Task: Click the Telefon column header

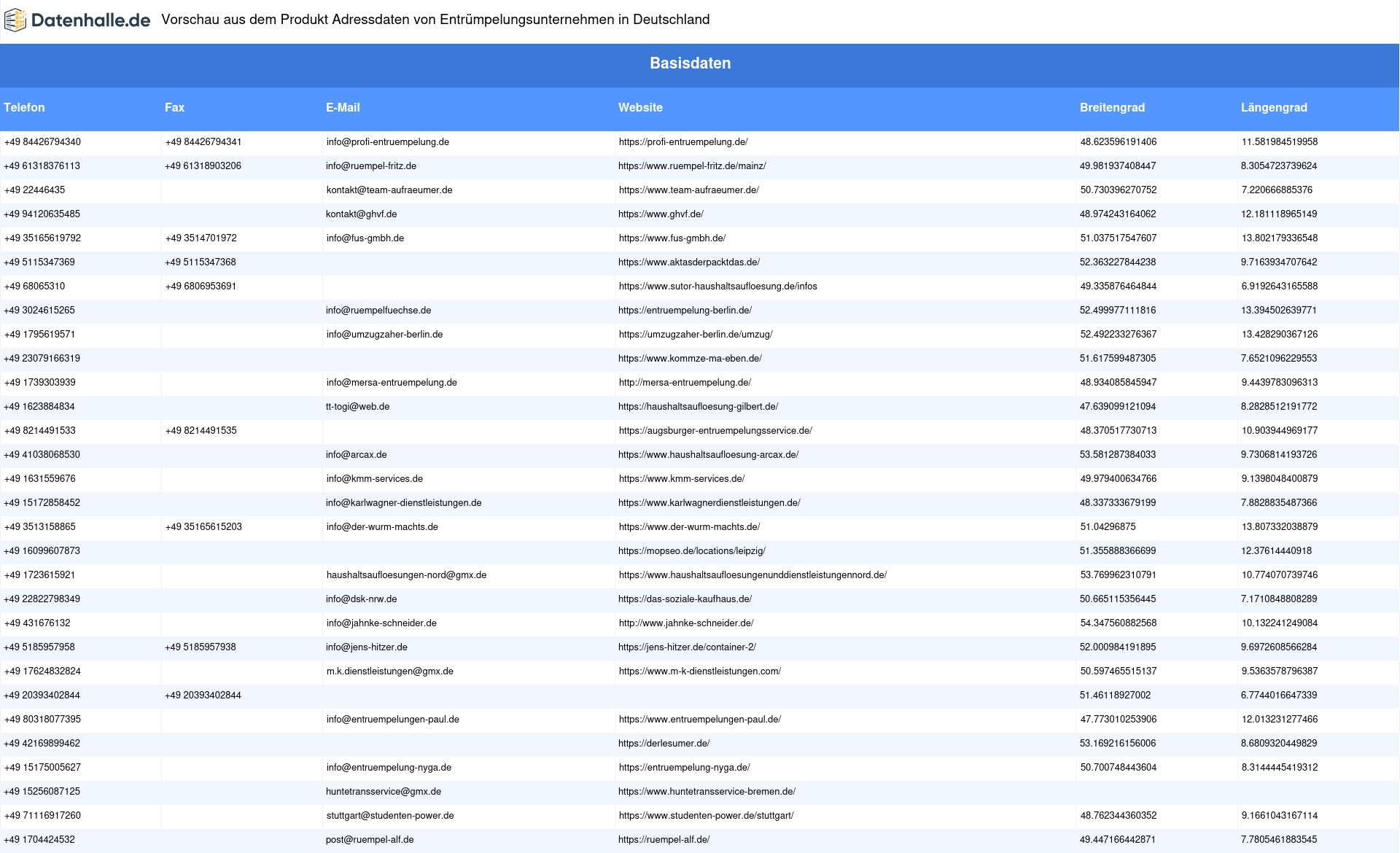Action: click(24, 107)
